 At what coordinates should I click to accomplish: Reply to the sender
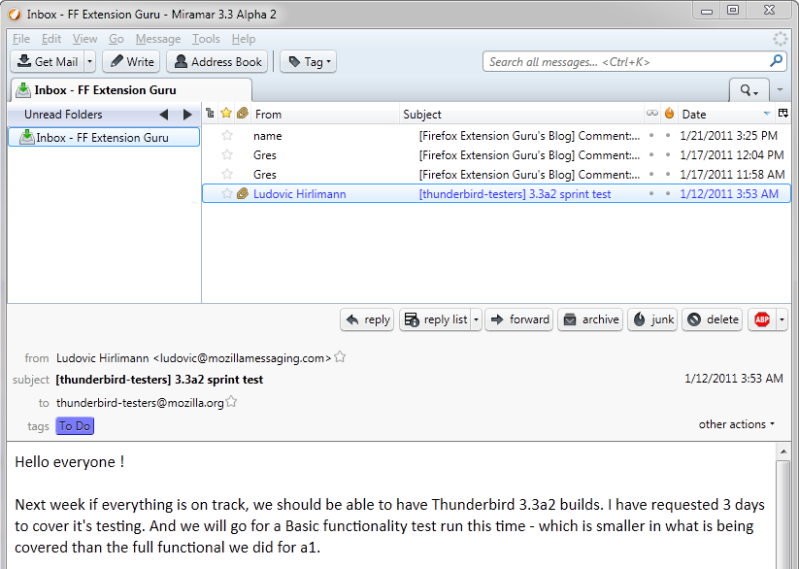(x=367, y=320)
